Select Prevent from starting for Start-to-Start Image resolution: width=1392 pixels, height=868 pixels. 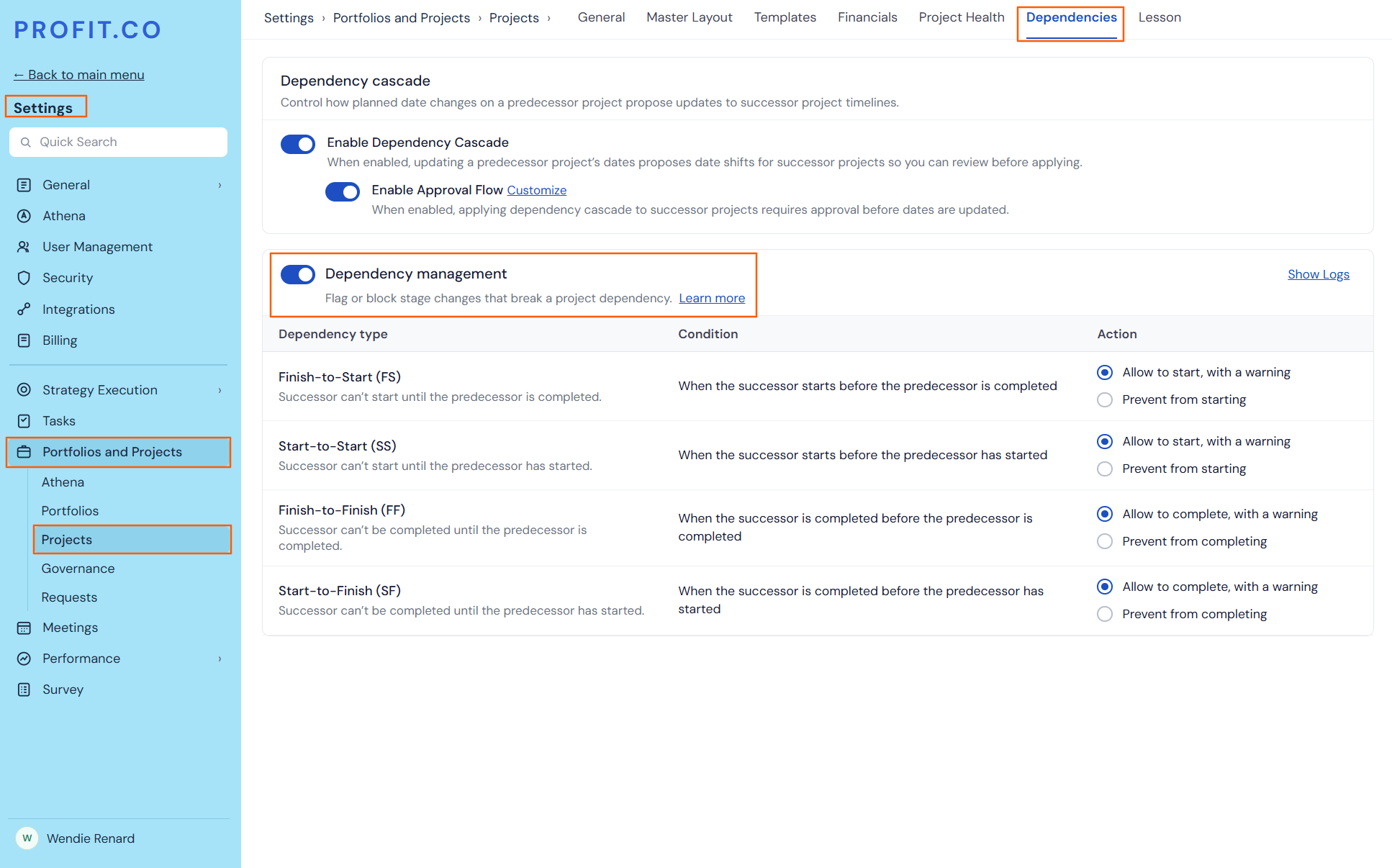(1105, 469)
